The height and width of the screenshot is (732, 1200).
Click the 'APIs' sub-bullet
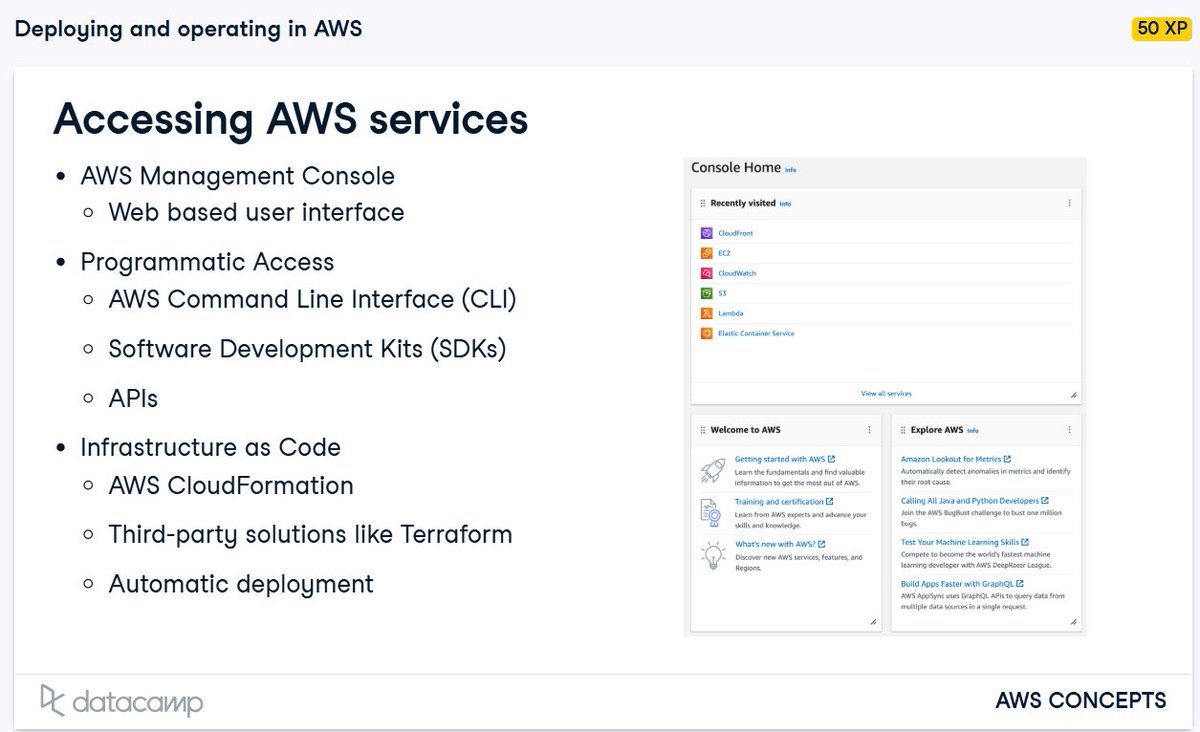tap(133, 398)
